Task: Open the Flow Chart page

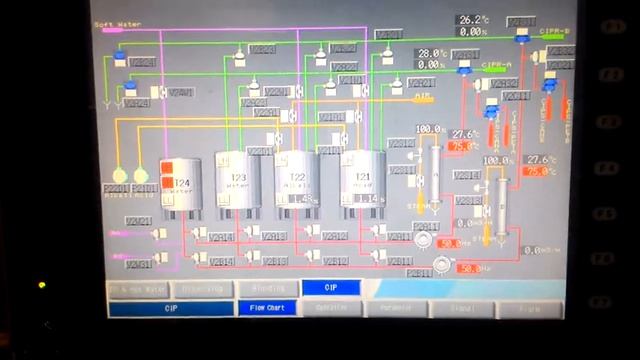Action: pyautogui.click(x=267, y=308)
